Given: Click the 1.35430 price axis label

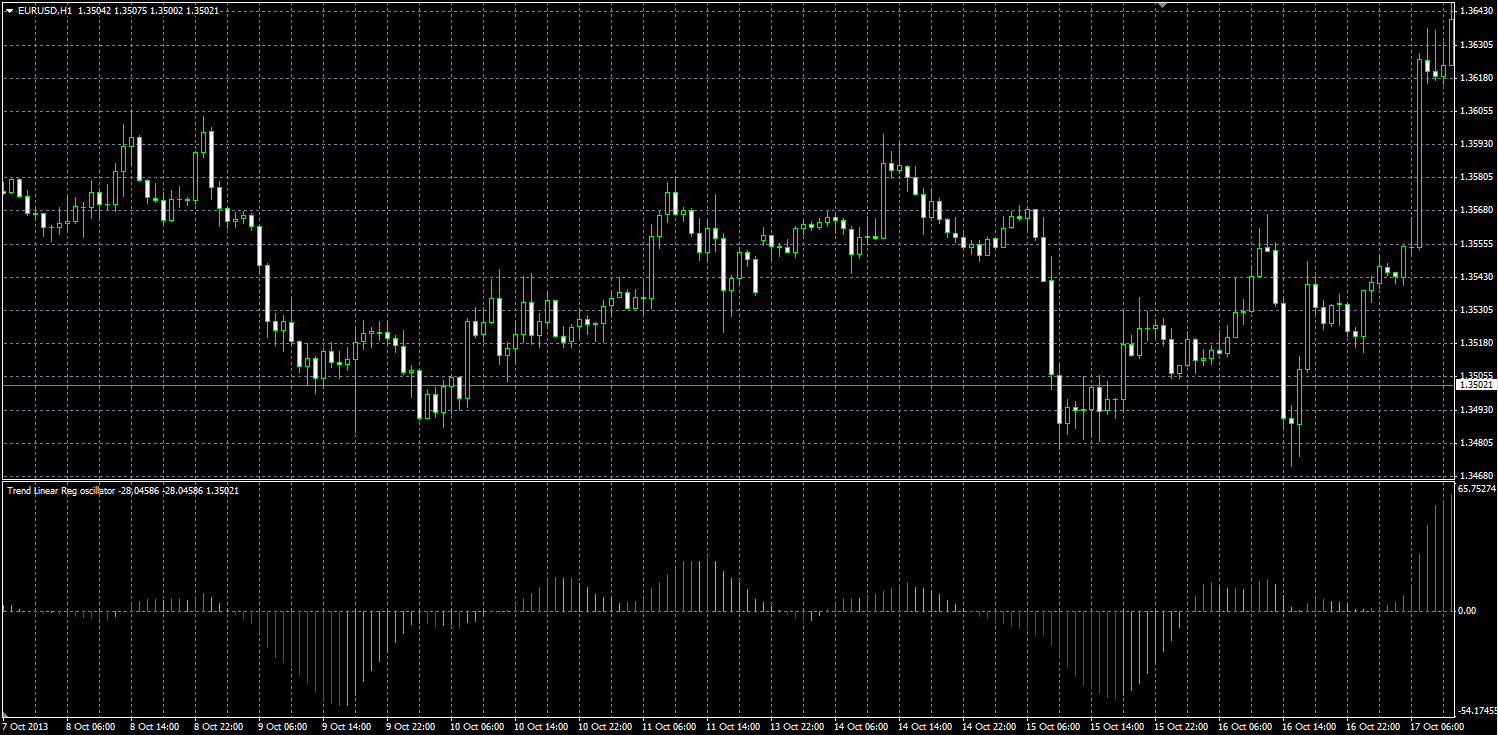Looking at the screenshot, I should pos(1477,277).
